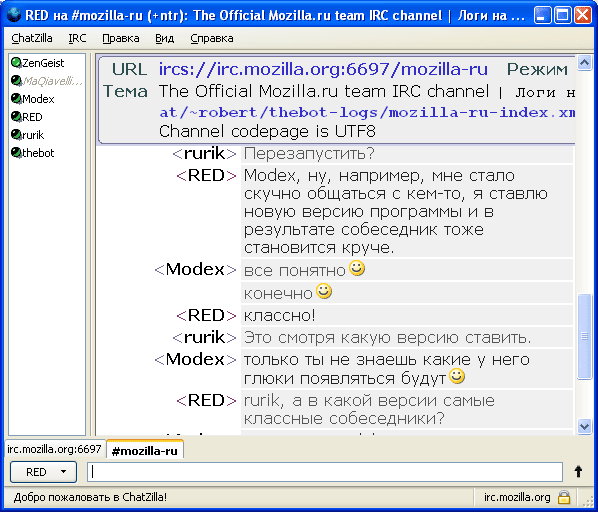Open the RED nickname dropdown

[x=43, y=472]
